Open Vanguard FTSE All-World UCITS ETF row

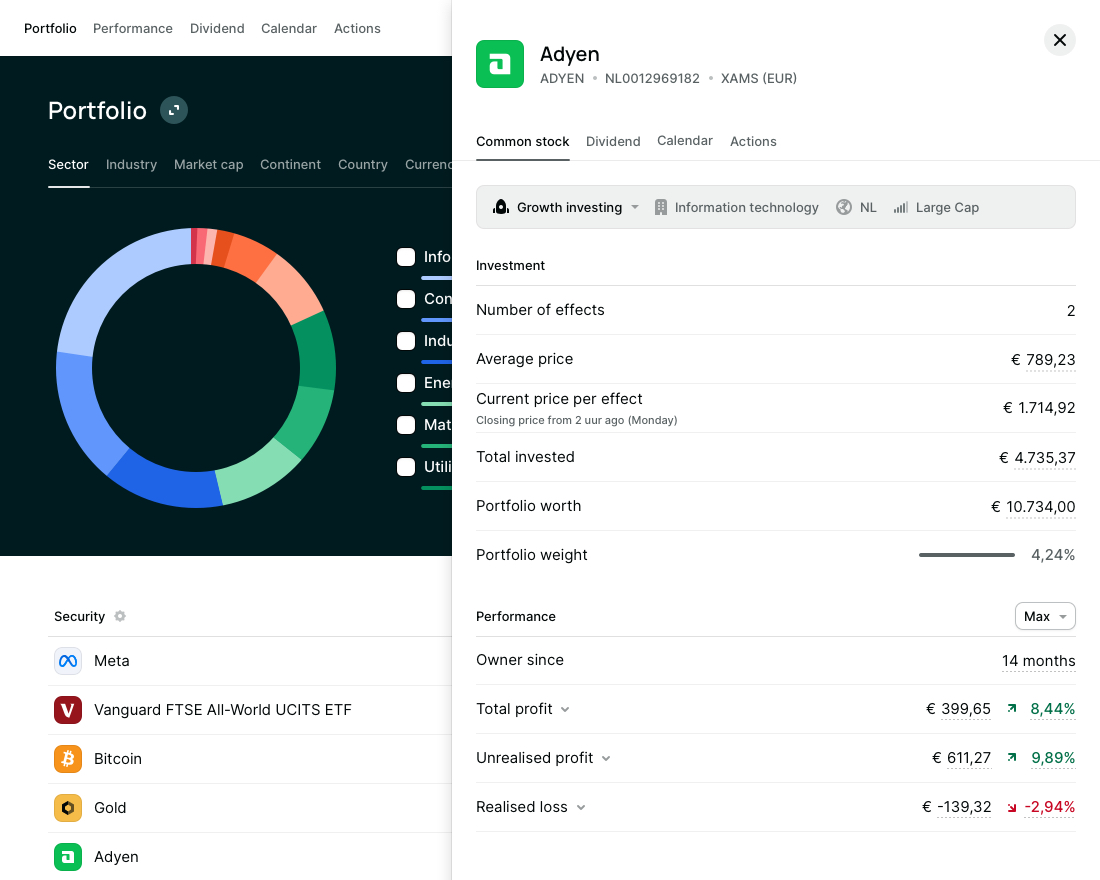pyautogui.click(x=223, y=710)
